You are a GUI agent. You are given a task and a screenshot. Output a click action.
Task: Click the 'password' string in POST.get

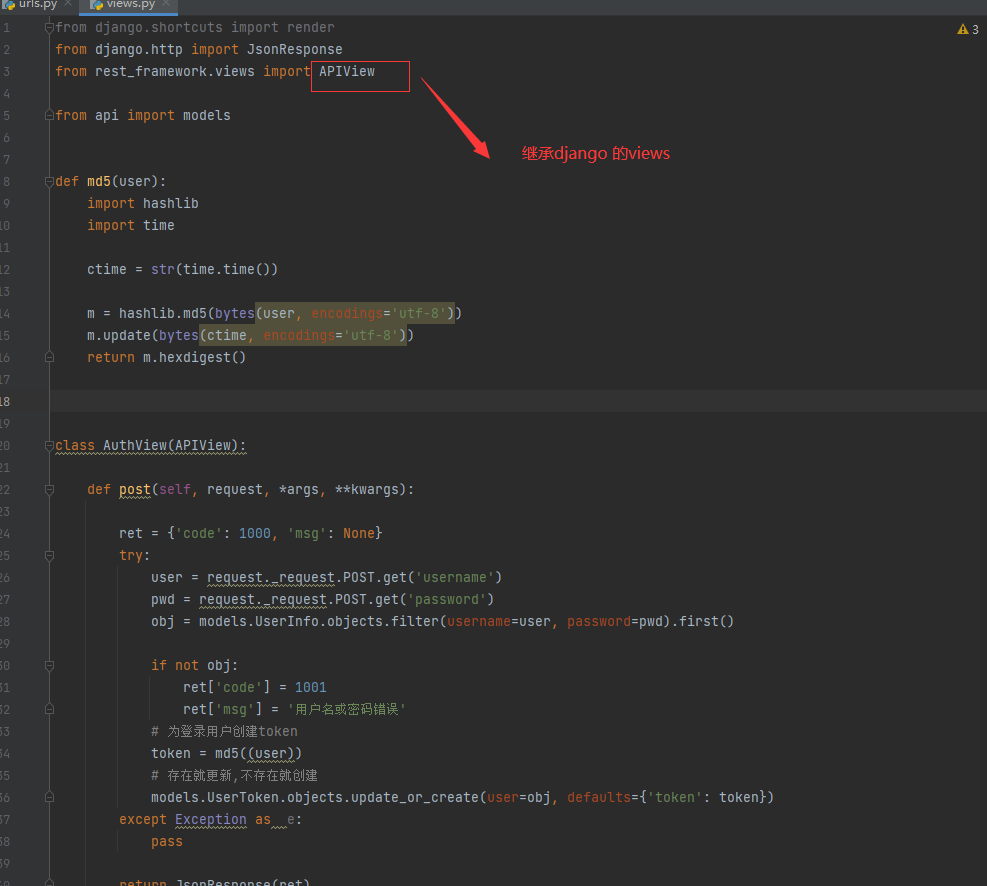coord(447,600)
